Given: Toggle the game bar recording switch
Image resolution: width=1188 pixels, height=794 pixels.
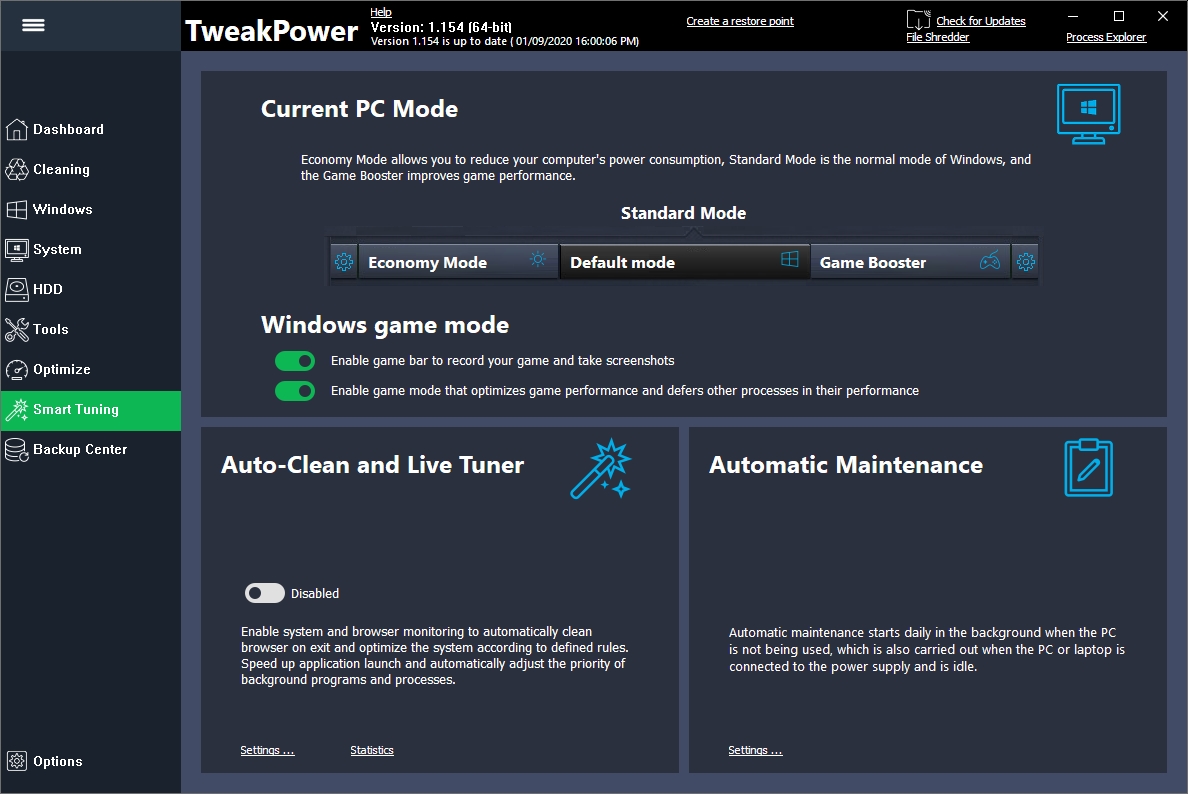Looking at the screenshot, I should [295, 361].
